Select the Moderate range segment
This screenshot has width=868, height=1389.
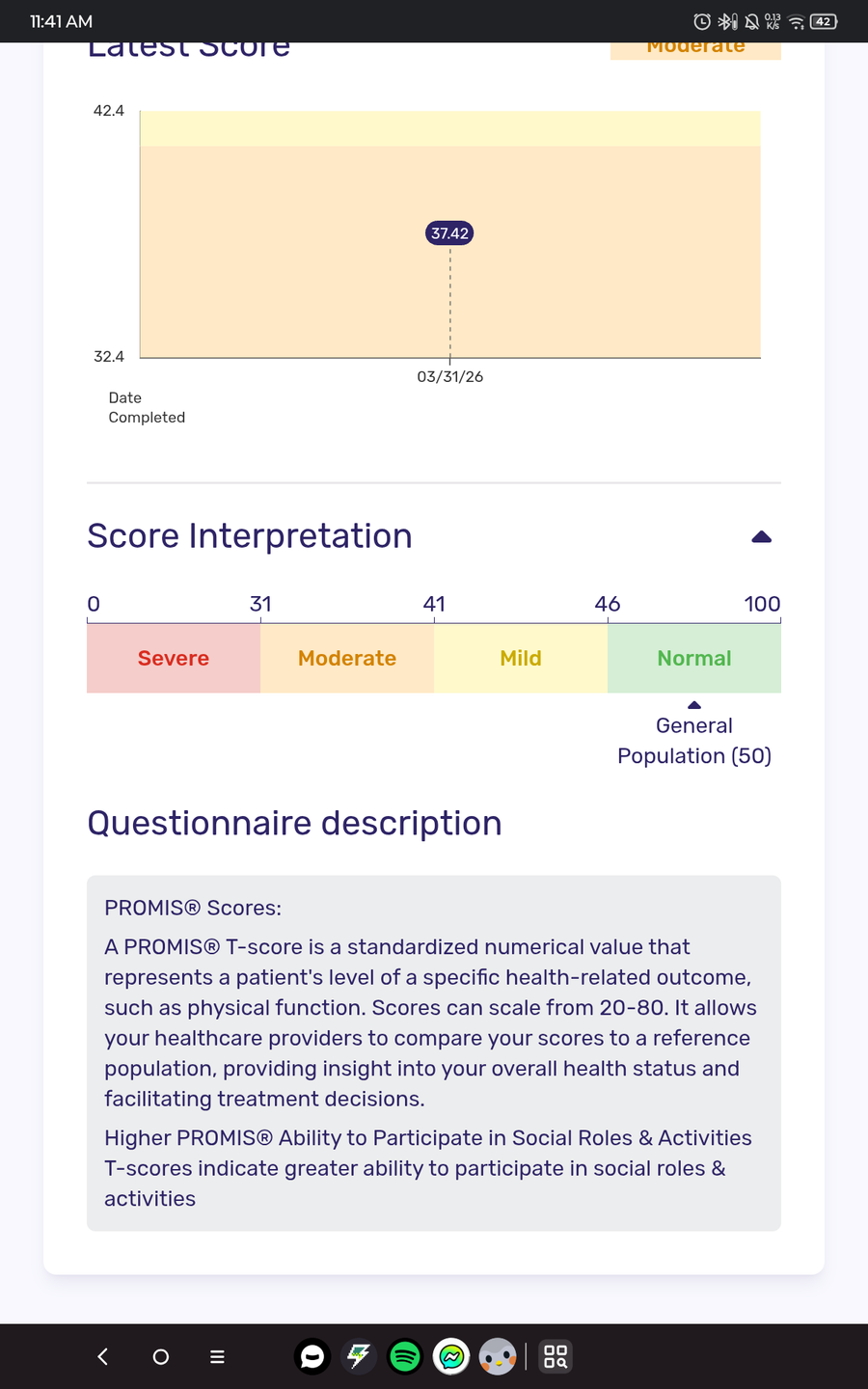tap(347, 658)
